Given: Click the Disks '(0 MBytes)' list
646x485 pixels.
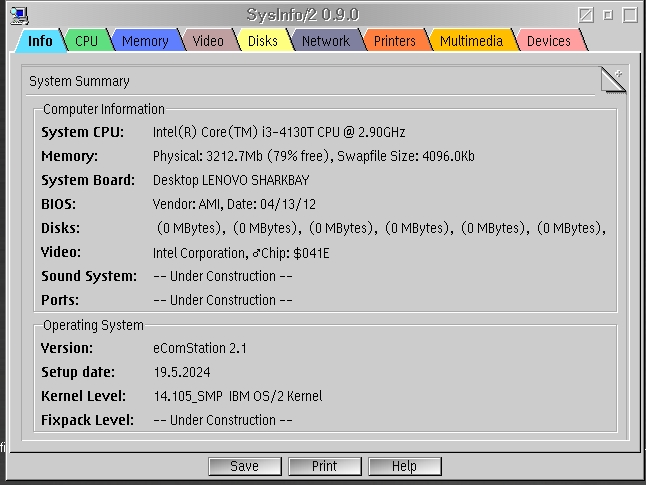Looking at the screenshot, I should tap(382, 228).
